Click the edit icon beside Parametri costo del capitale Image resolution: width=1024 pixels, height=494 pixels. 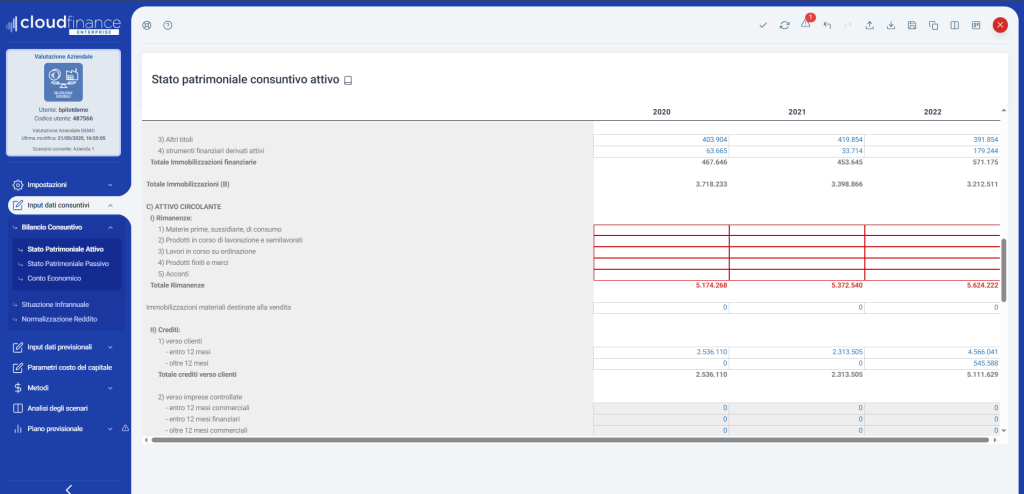click(18, 367)
